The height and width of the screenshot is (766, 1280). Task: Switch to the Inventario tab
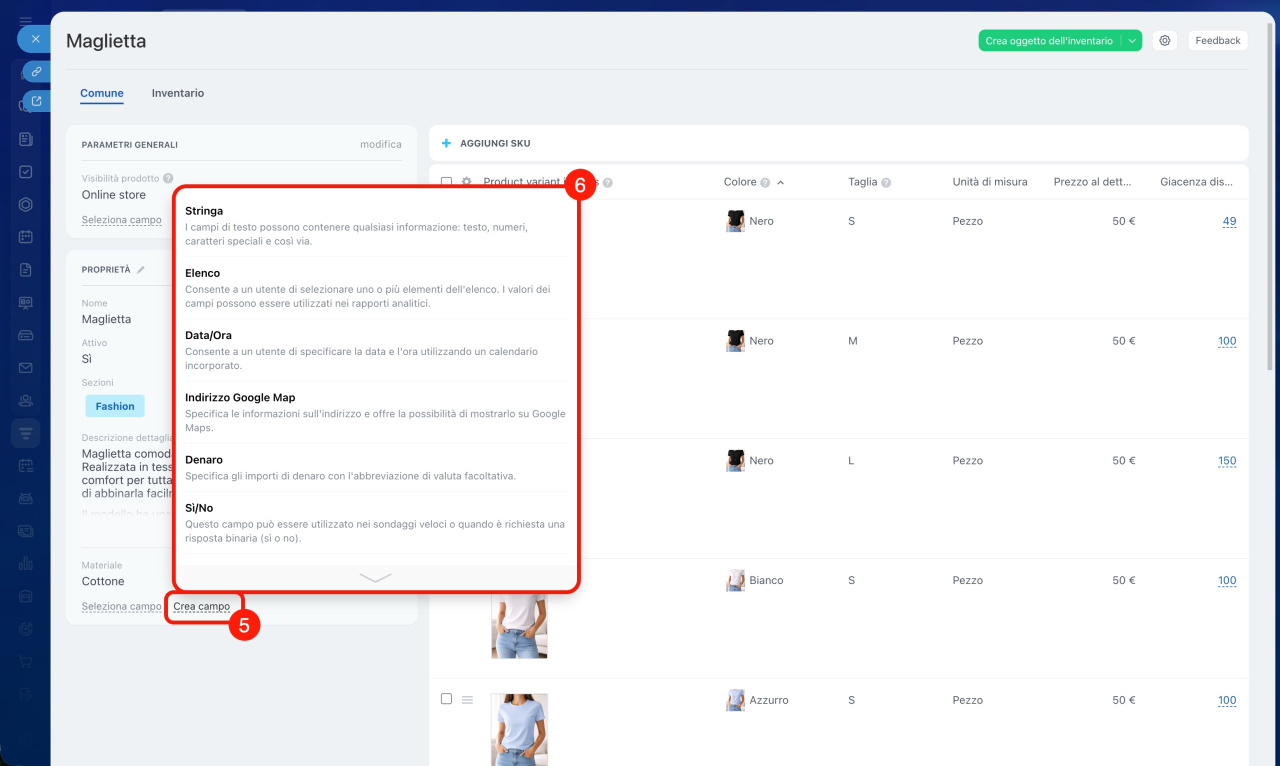177,93
